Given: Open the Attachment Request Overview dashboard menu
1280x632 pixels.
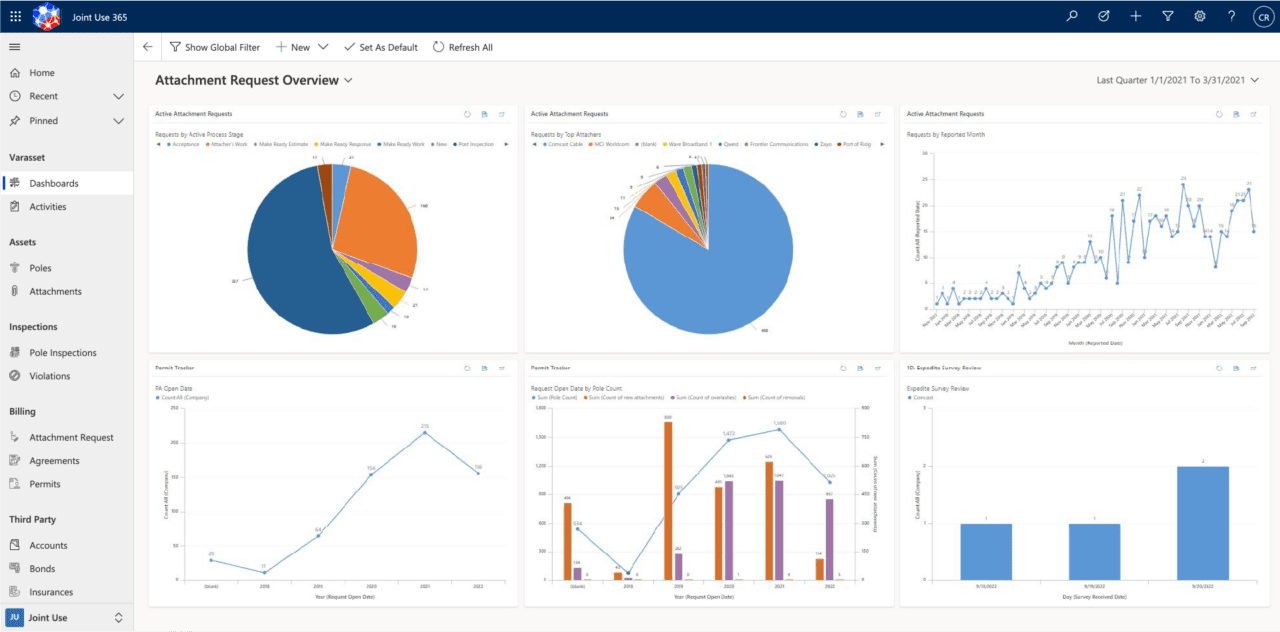Looking at the screenshot, I should coord(346,80).
